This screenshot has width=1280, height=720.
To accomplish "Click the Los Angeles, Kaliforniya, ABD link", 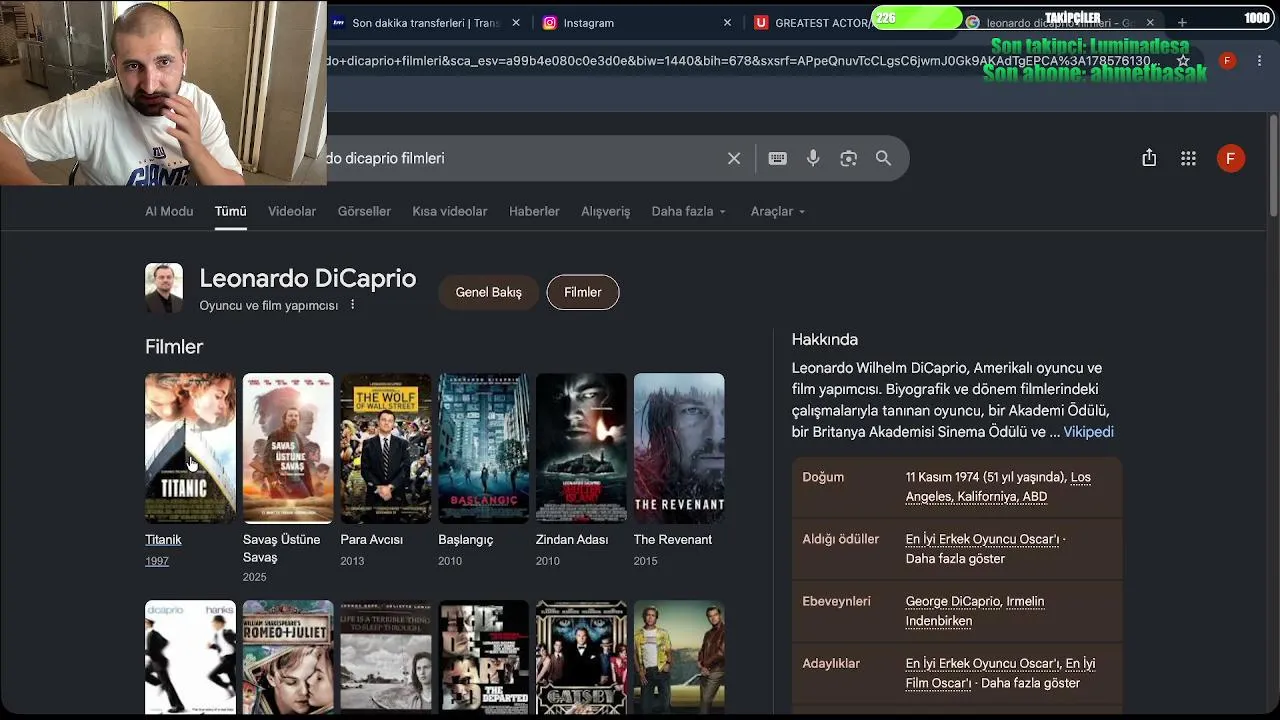I will [x=998, y=487].
